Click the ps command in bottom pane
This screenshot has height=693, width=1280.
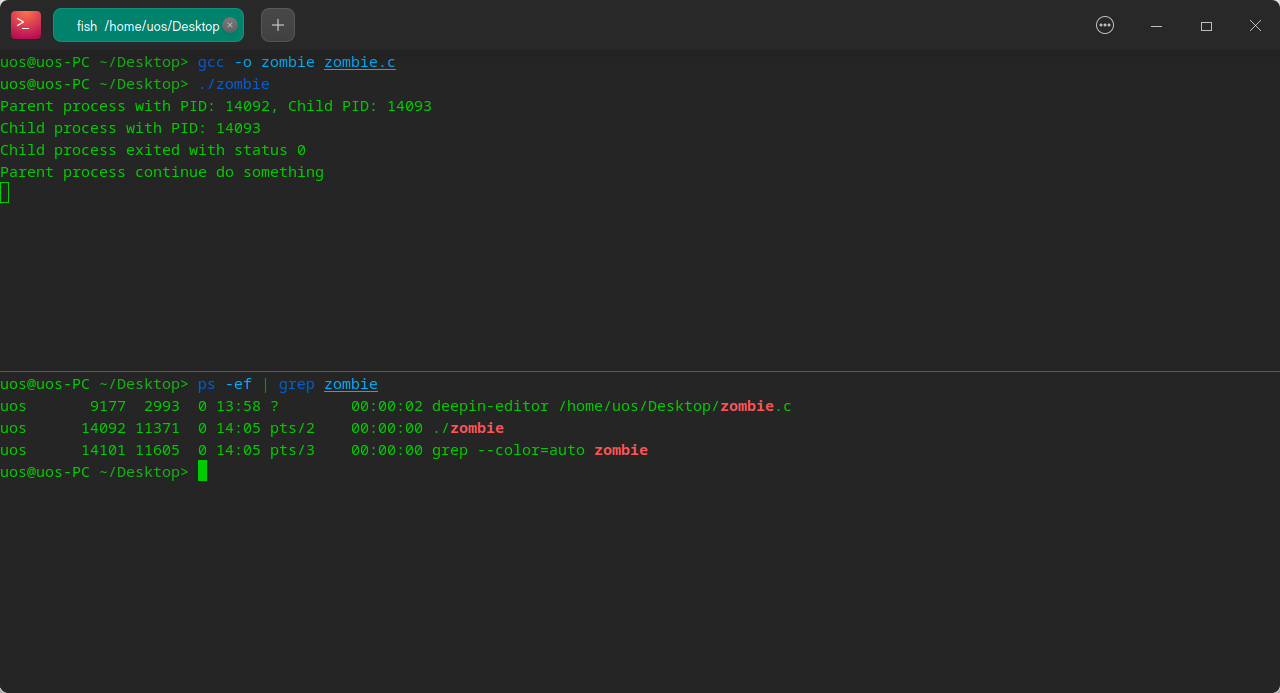click(x=206, y=384)
